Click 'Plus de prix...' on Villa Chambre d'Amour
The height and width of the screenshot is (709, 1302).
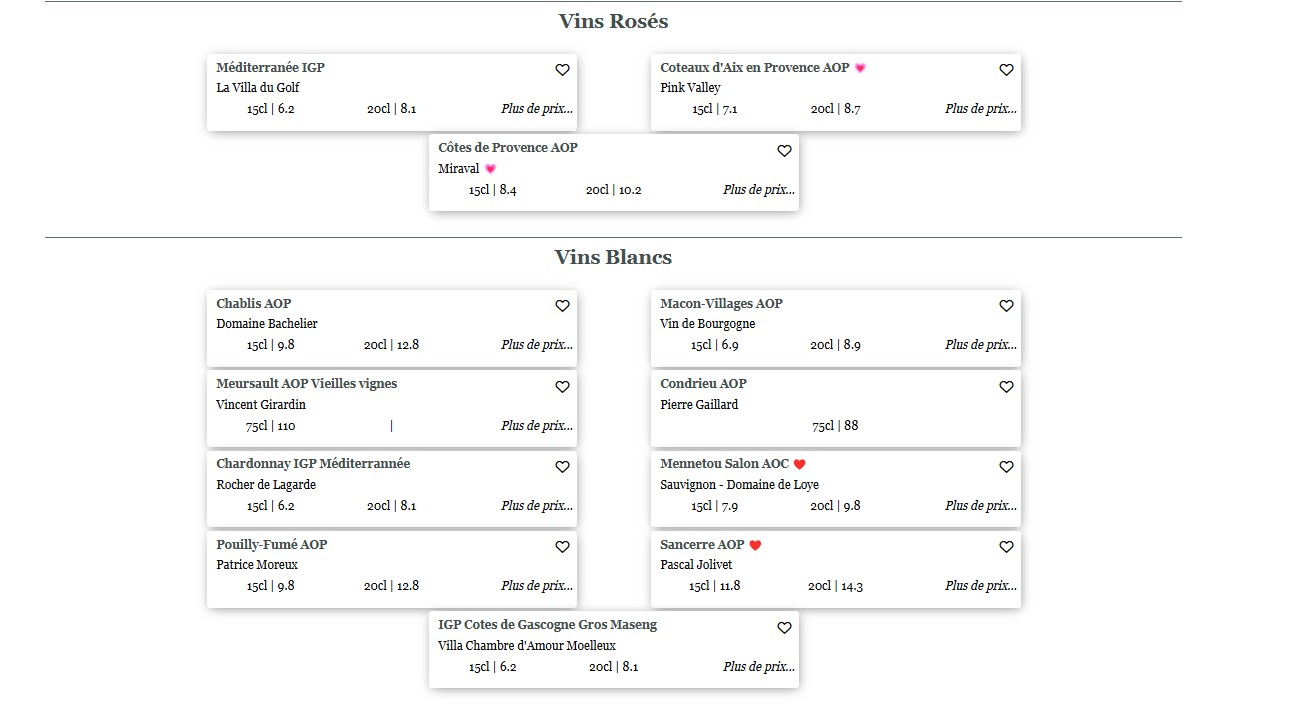[x=759, y=667]
